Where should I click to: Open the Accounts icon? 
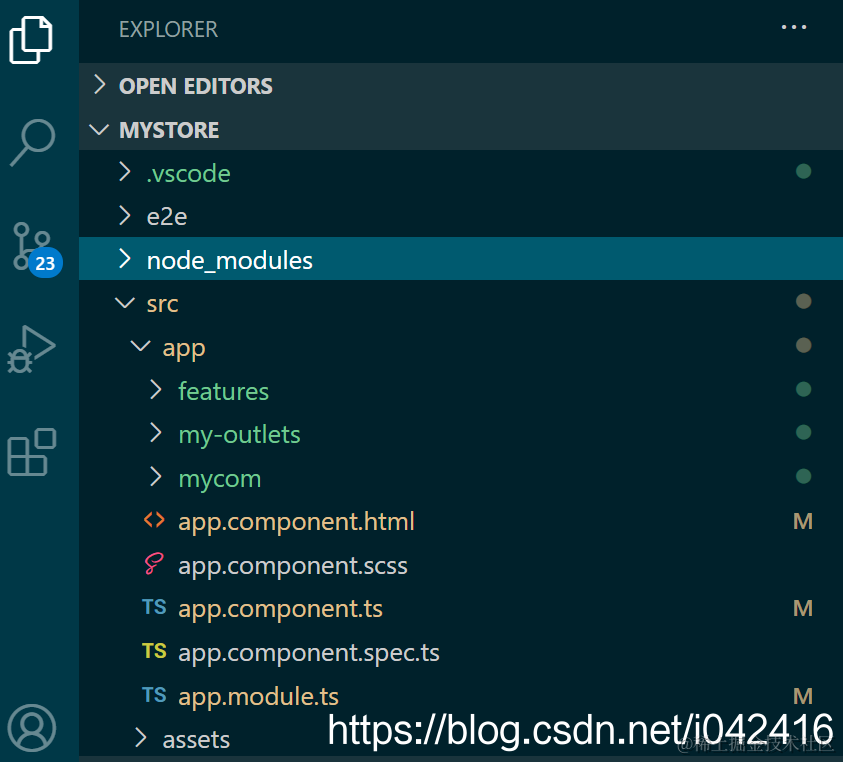[x=32, y=728]
